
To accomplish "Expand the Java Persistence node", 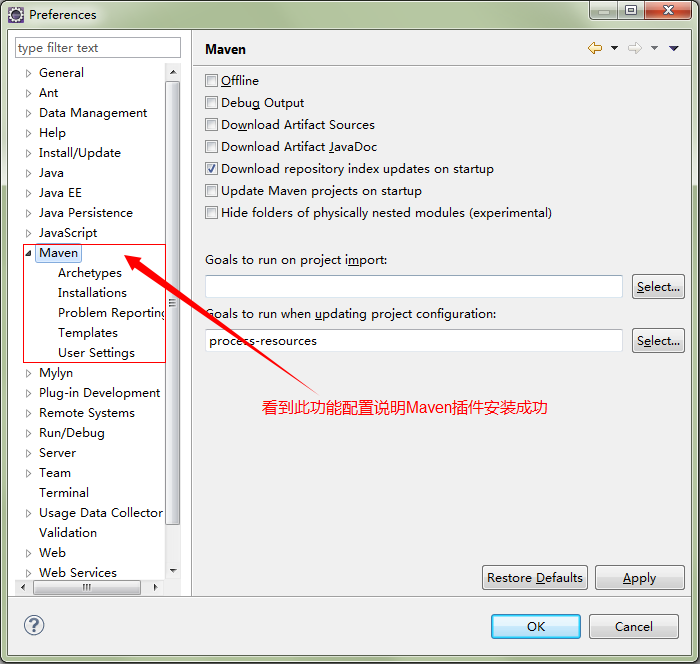I will click(29, 213).
